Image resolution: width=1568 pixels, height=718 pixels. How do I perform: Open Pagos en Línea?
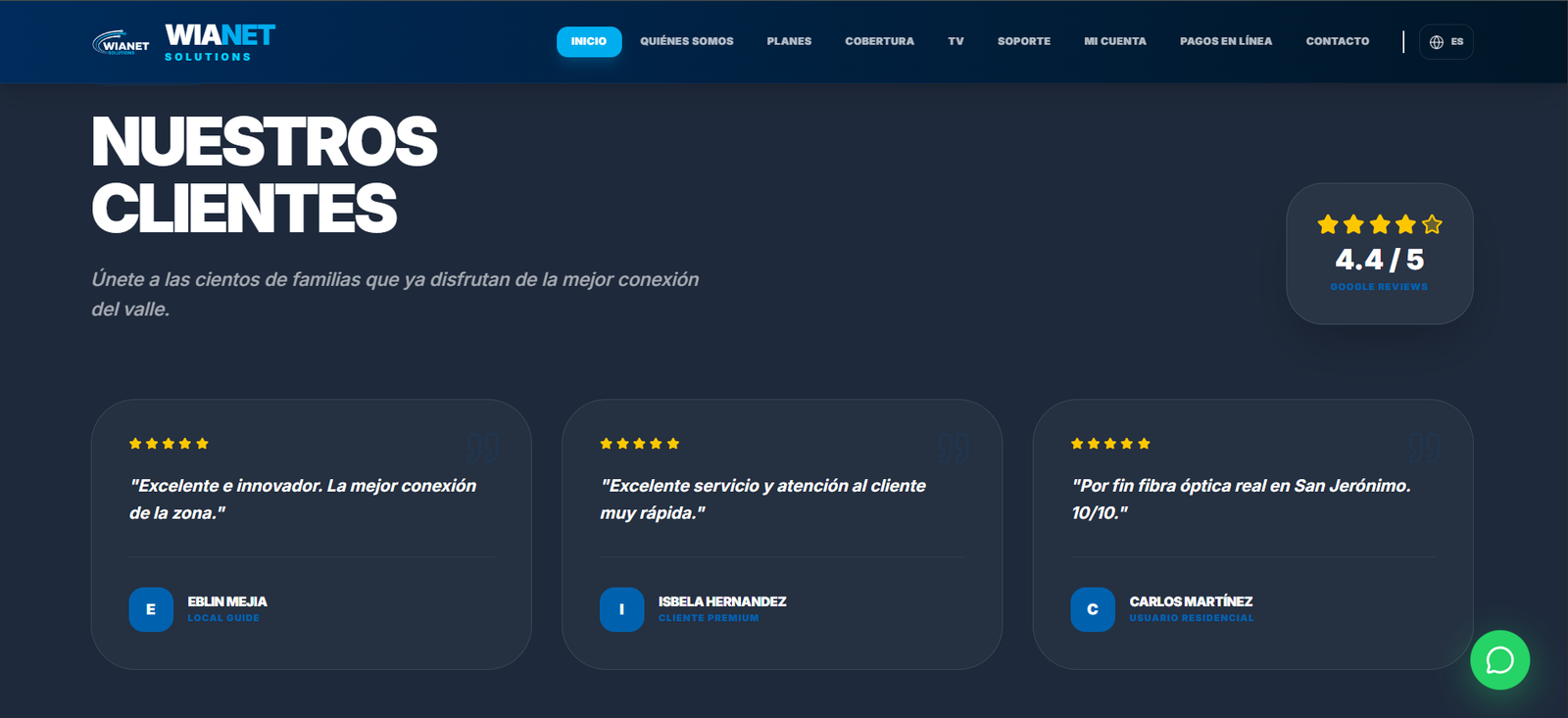coord(1226,41)
